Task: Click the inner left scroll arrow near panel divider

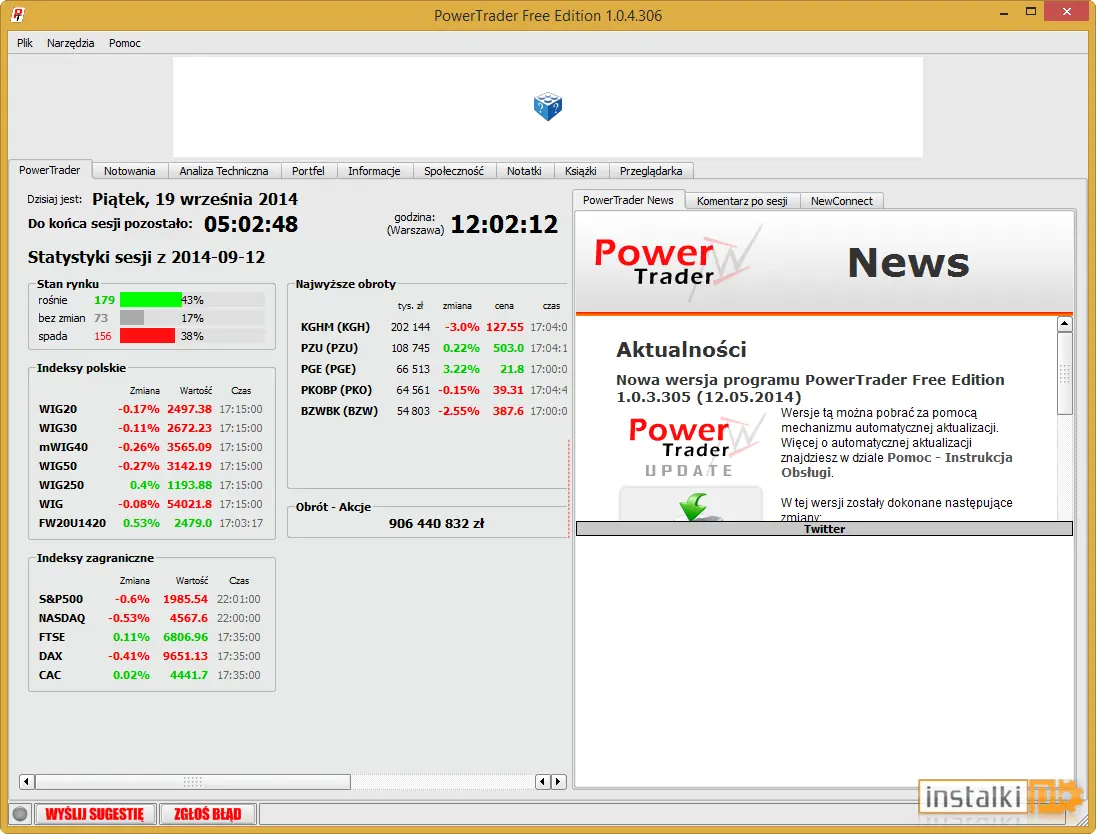Action: tap(543, 782)
